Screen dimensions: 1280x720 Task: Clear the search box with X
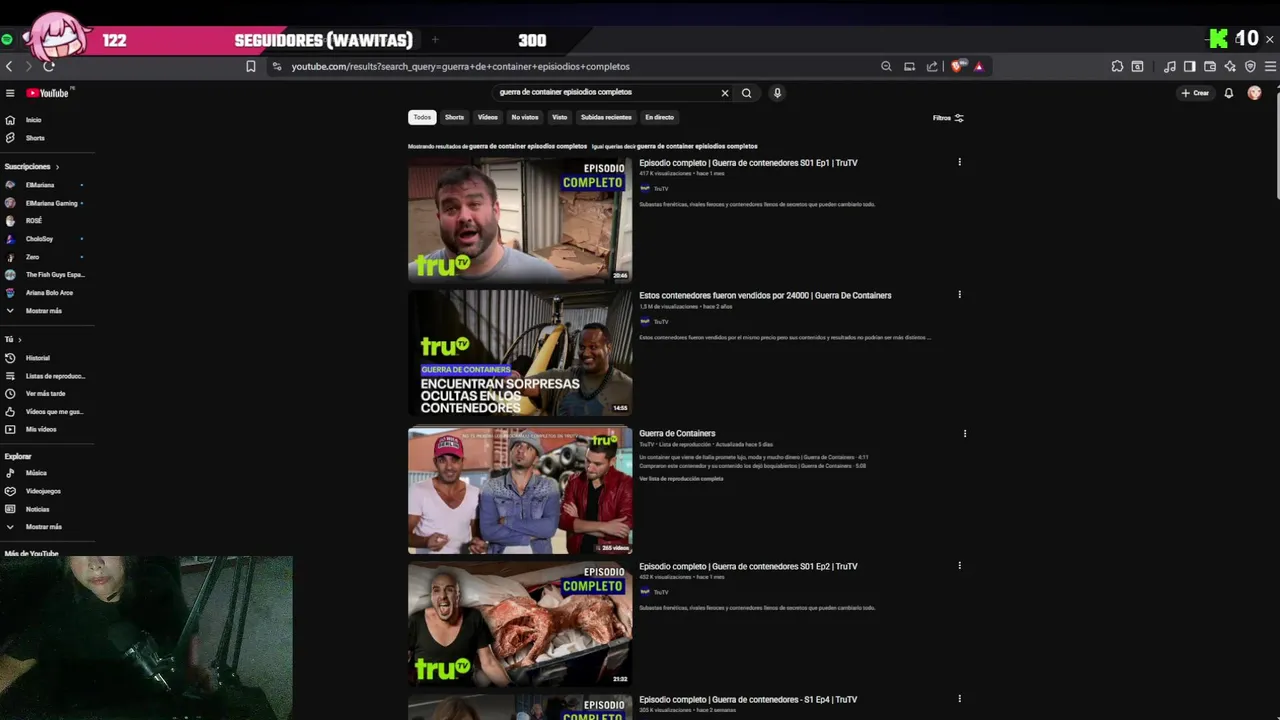[x=725, y=93]
